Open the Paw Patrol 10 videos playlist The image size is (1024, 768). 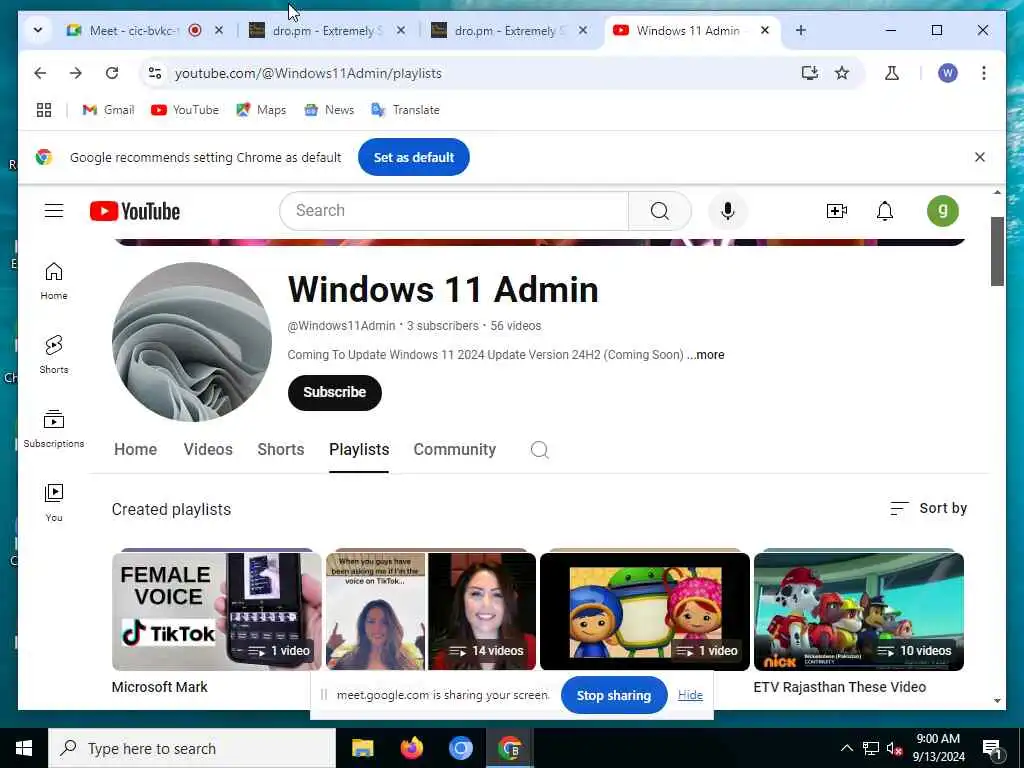(x=859, y=611)
